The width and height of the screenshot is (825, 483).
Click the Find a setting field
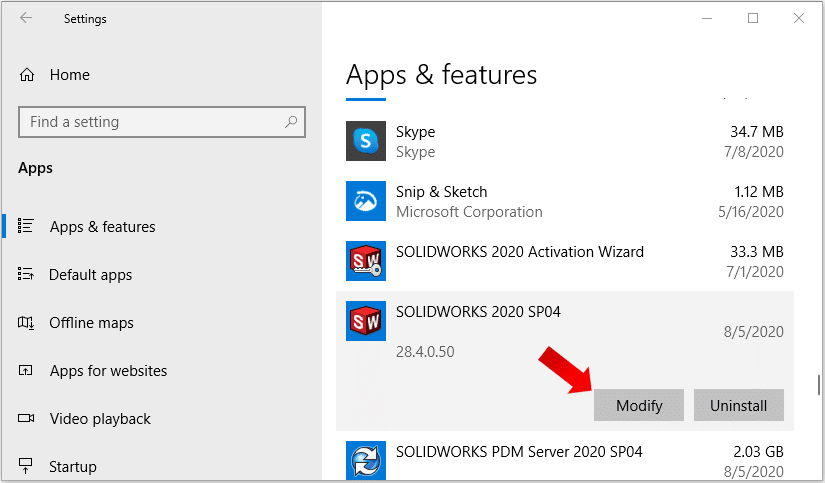[x=162, y=122]
